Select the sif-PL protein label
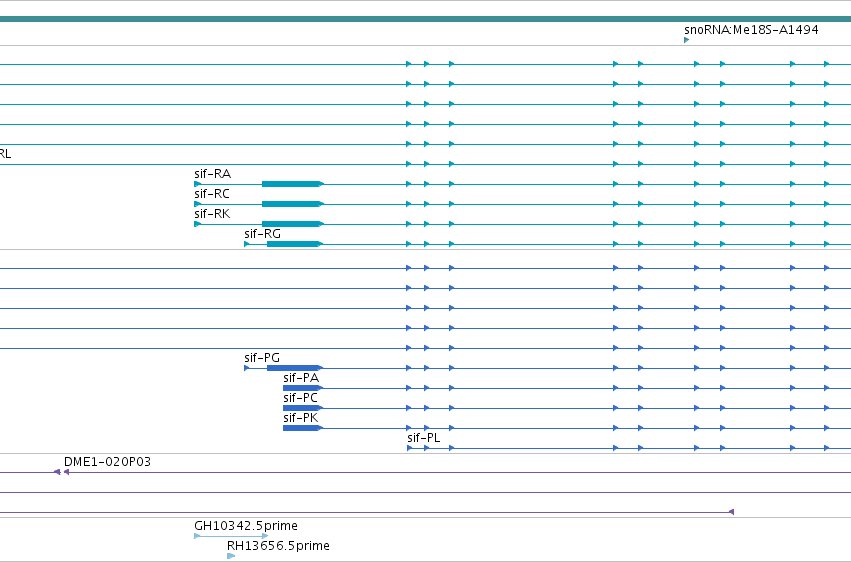 423,438
